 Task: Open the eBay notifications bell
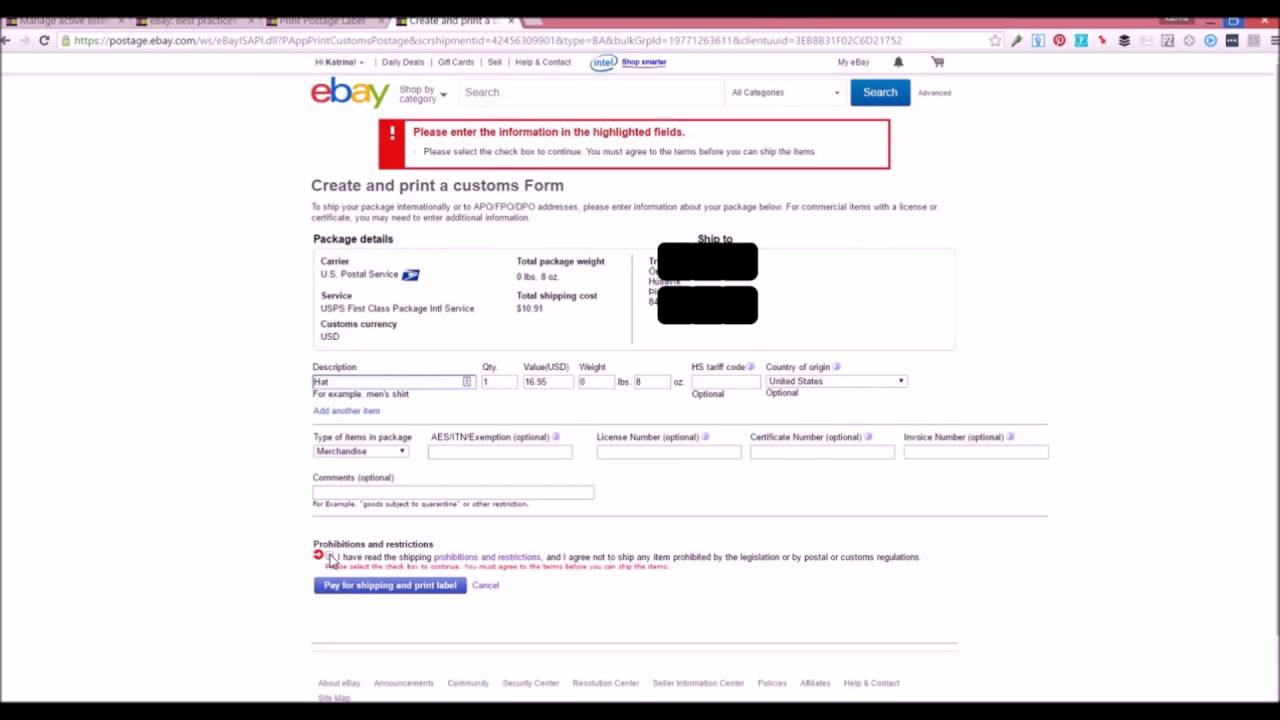point(898,62)
